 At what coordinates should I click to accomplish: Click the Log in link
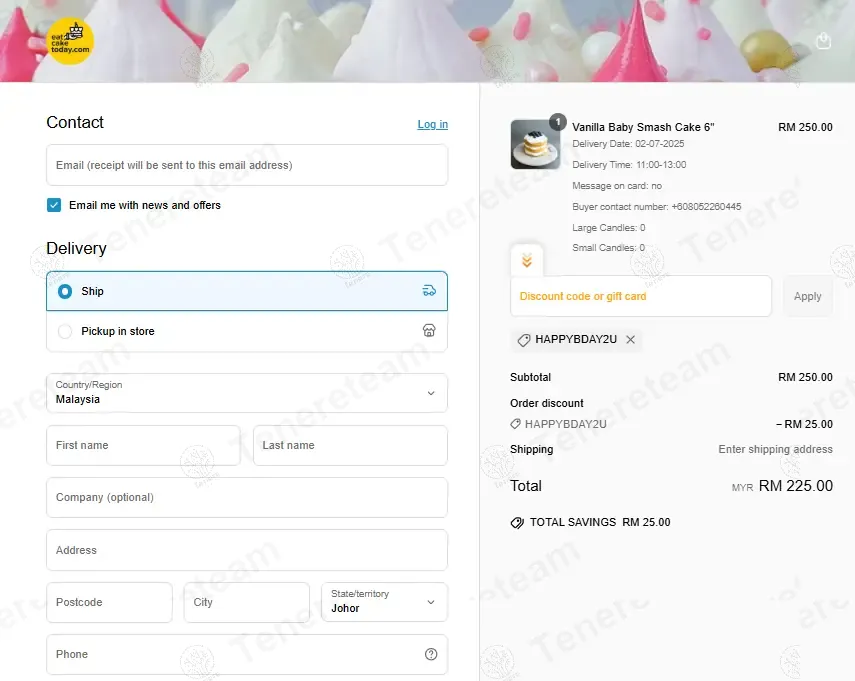click(432, 124)
